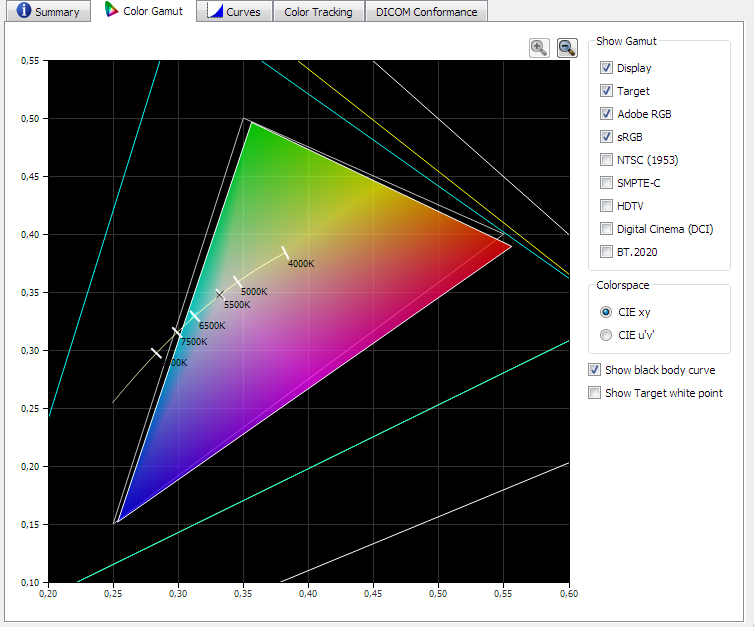Click the 4000K black body marker
754x627 pixels.
(285, 252)
